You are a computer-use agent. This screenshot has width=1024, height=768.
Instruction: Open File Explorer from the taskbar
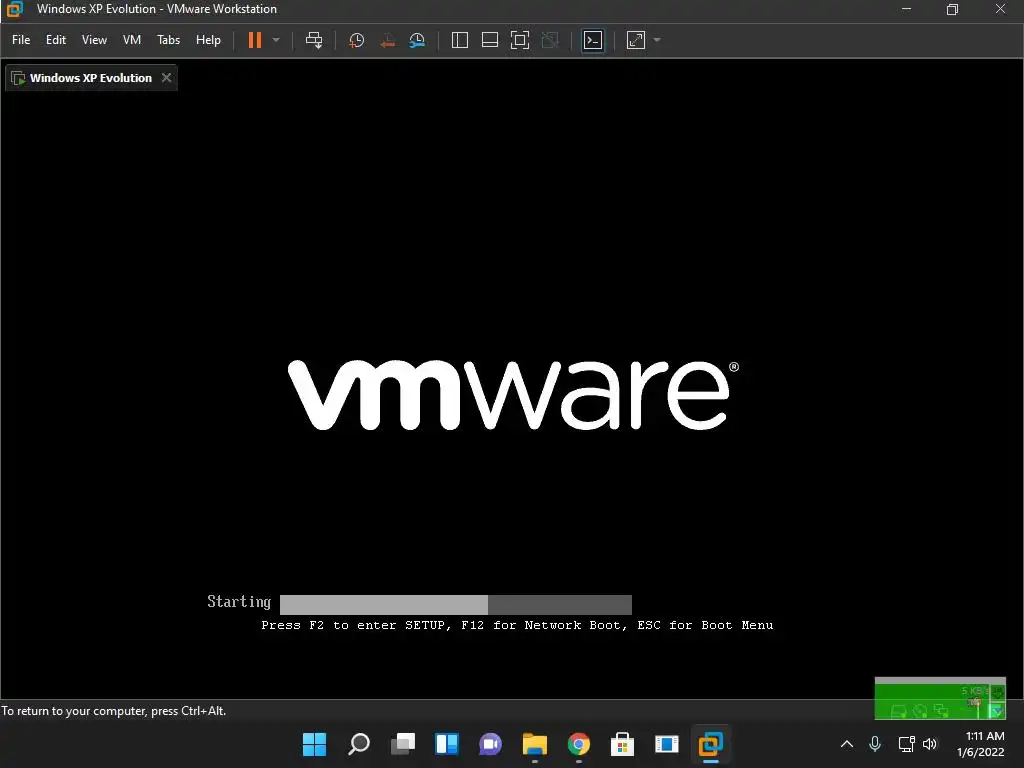535,744
